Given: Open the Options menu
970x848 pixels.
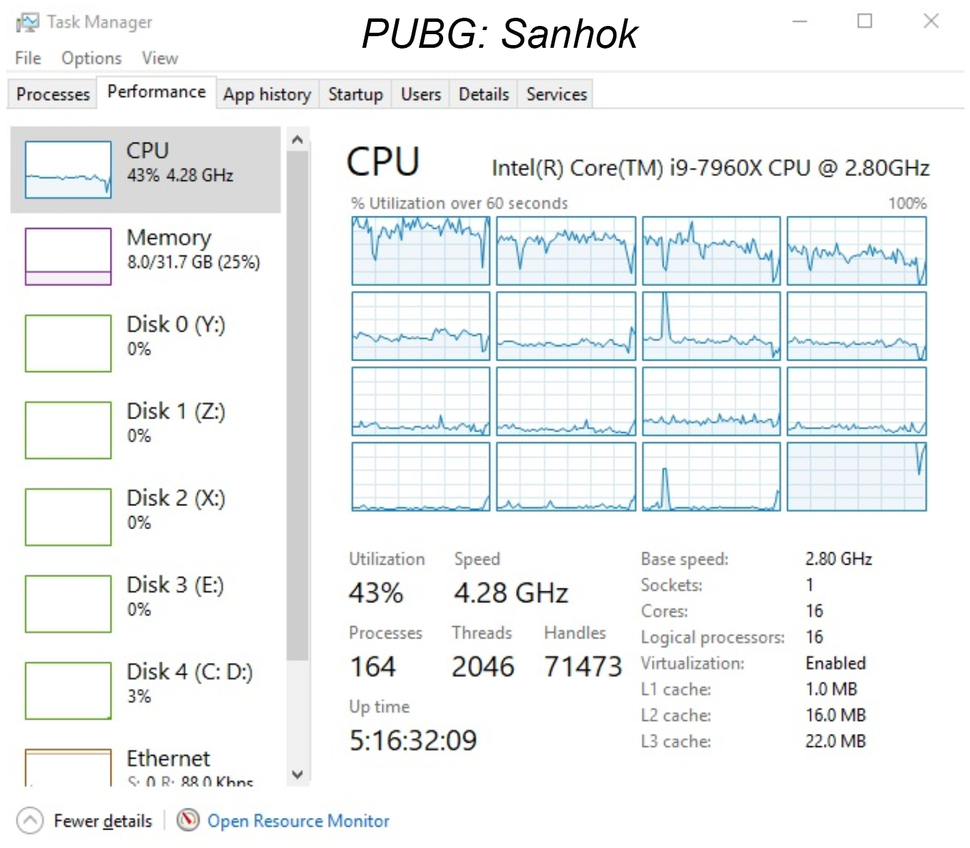Looking at the screenshot, I should (x=90, y=58).
